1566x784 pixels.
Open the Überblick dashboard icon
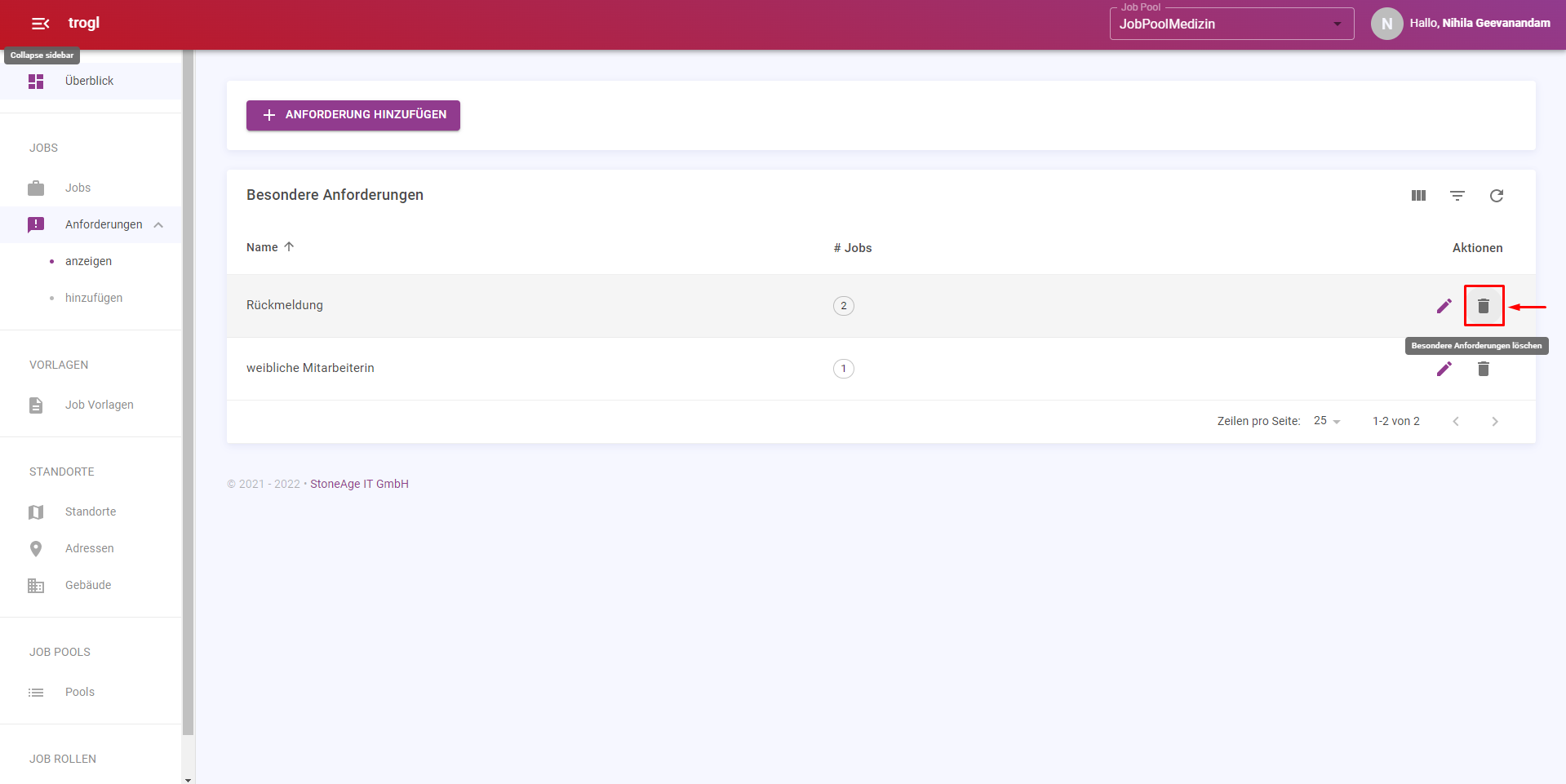(x=36, y=82)
